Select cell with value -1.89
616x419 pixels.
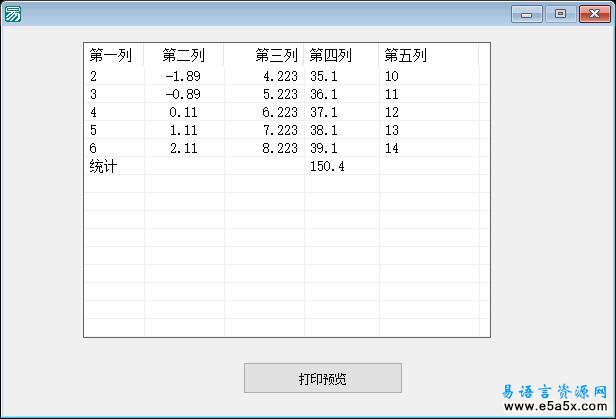[x=182, y=76]
